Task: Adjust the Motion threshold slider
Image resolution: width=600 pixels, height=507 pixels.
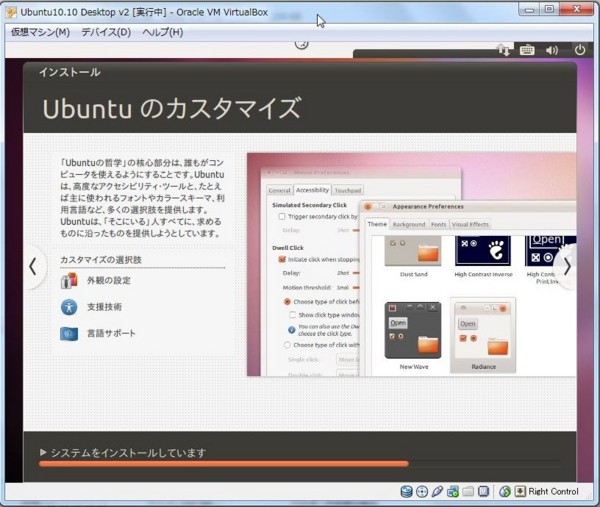Action: pos(356,287)
